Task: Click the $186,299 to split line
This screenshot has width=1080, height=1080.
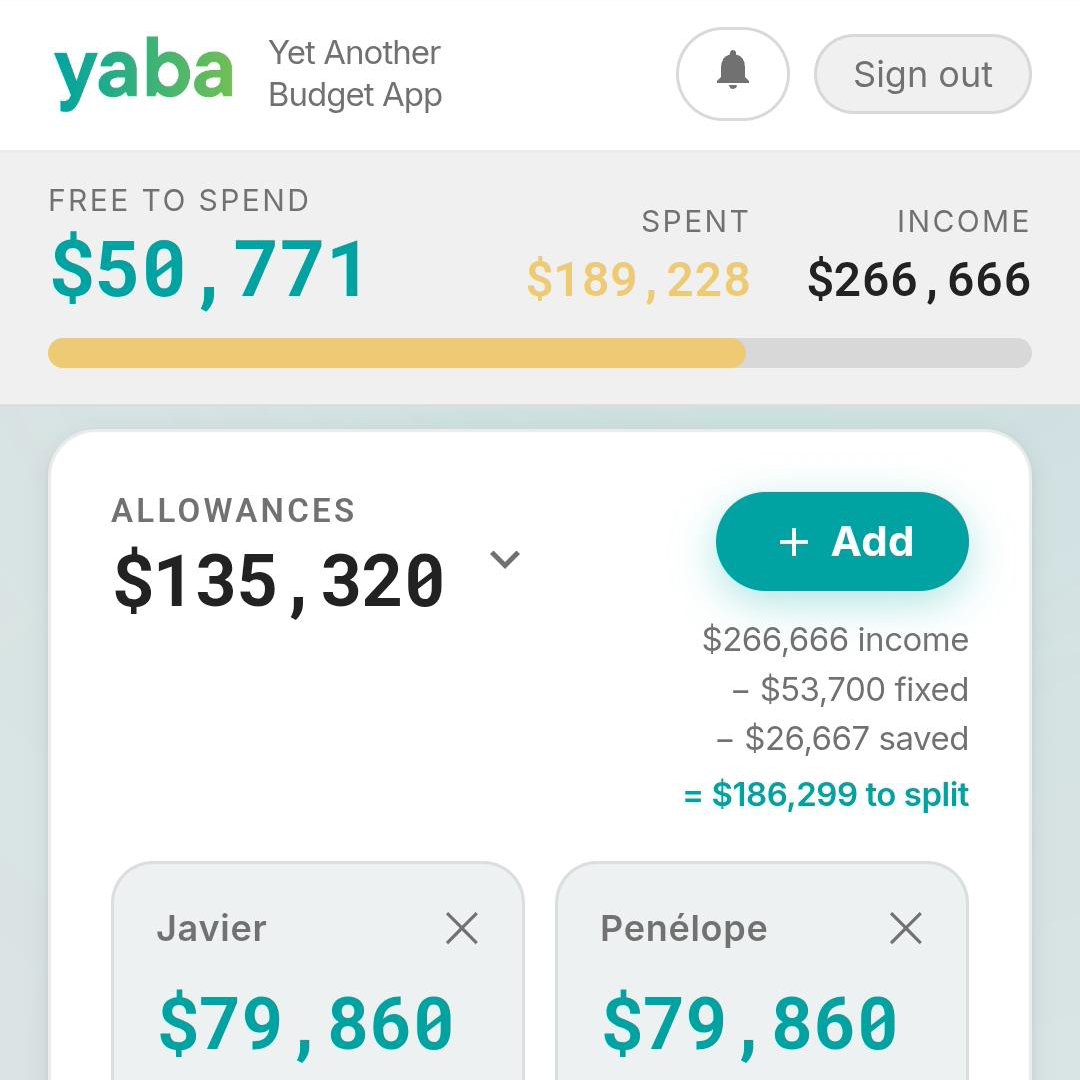Action: tap(826, 795)
